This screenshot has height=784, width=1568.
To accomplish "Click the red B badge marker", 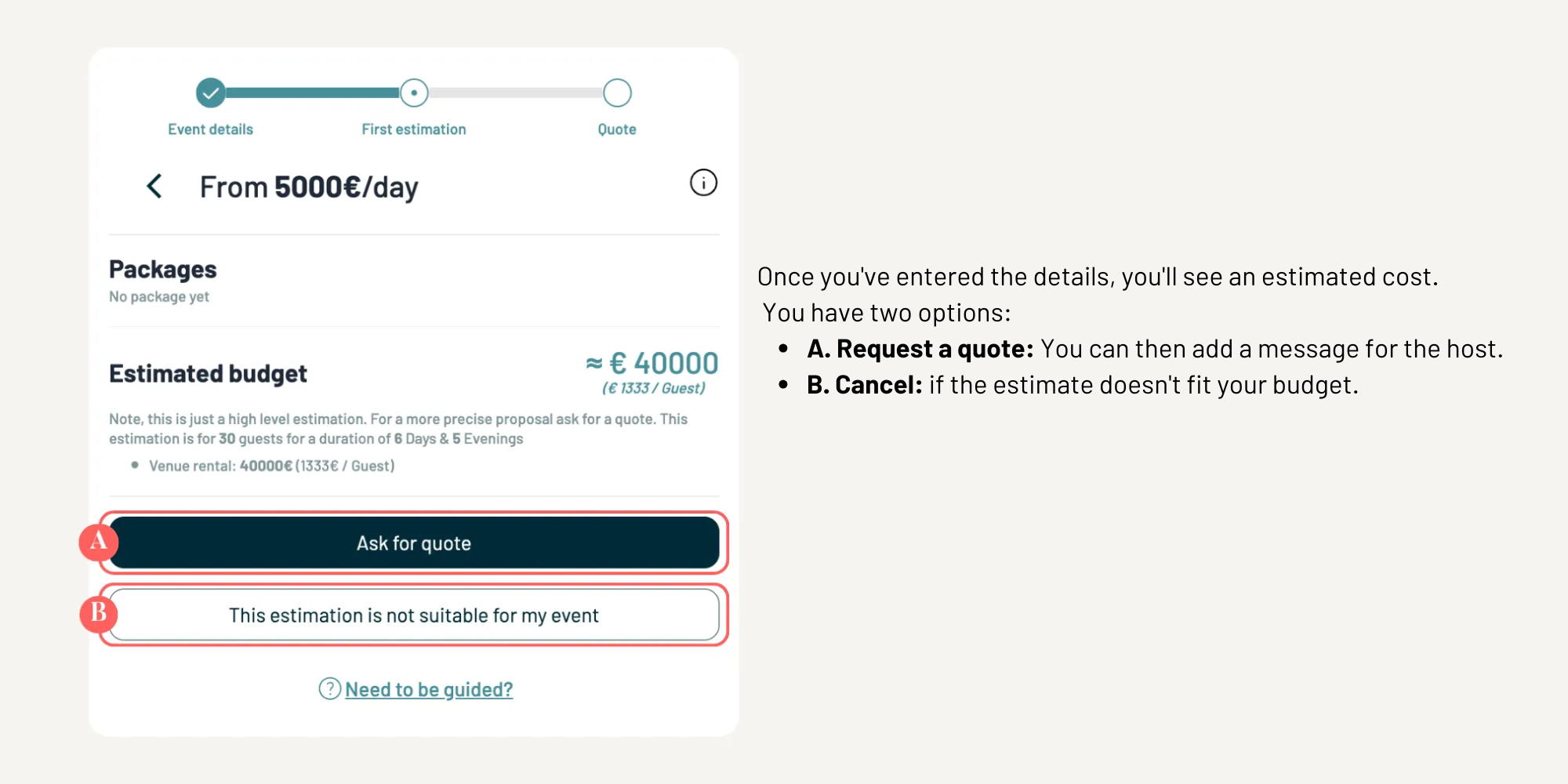I will (99, 612).
